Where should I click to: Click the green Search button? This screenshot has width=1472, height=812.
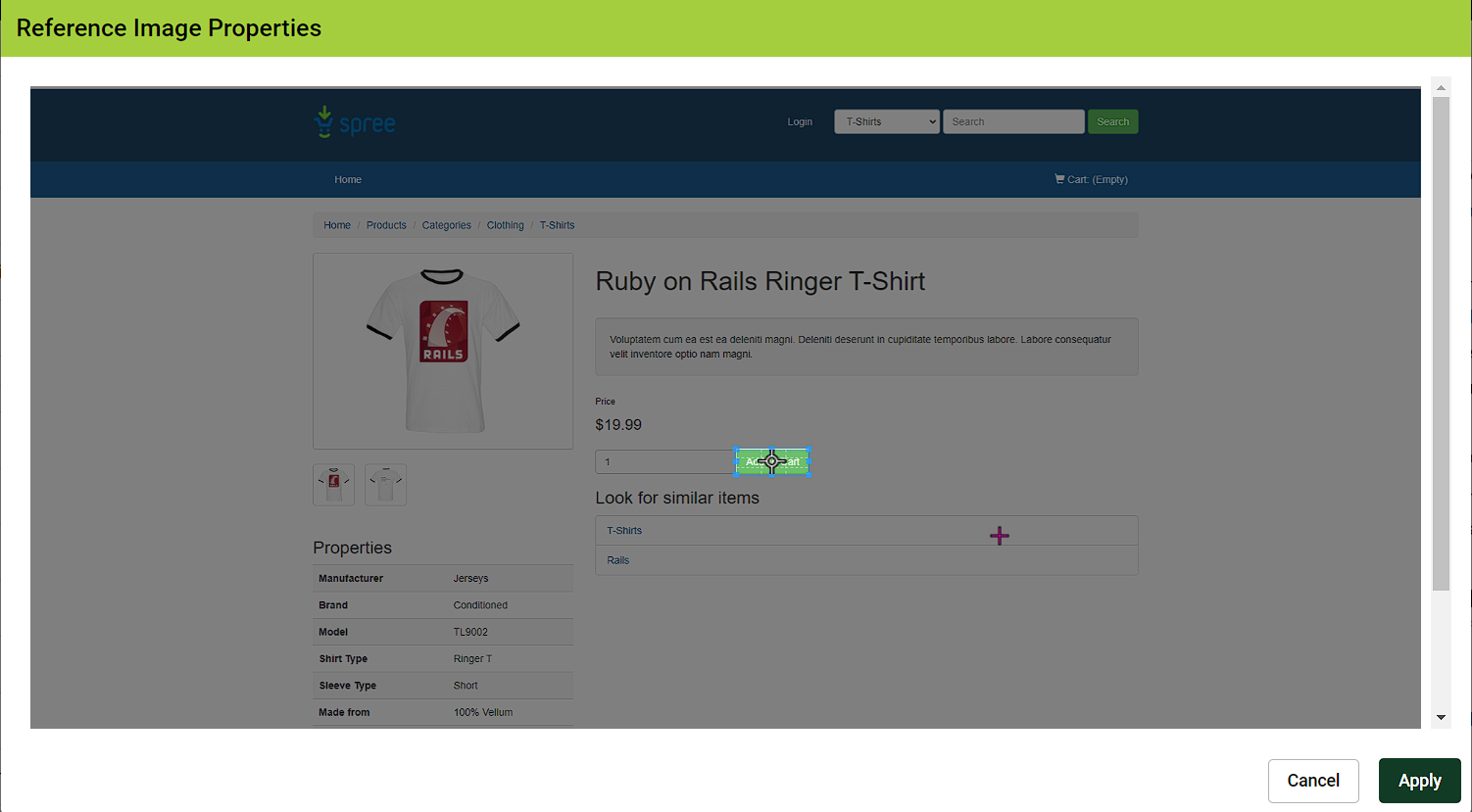pyautogui.click(x=1112, y=121)
